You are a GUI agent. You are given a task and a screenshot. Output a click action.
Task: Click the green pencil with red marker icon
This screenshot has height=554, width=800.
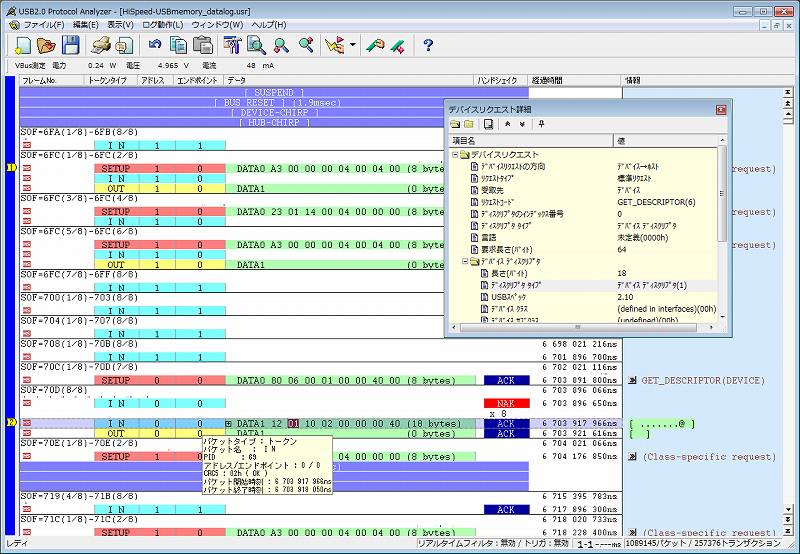tap(398, 45)
